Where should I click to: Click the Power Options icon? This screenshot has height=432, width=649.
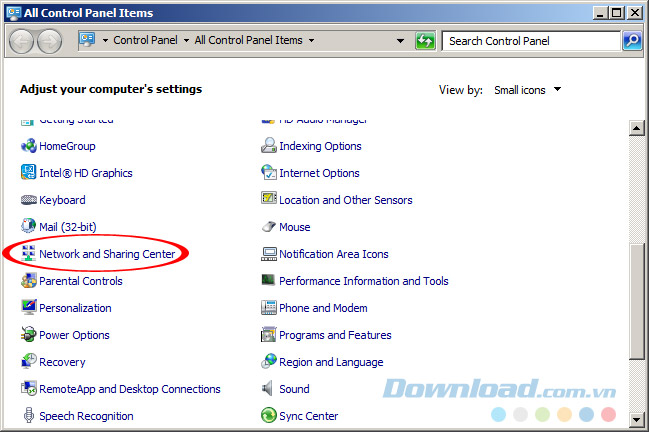click(x=29, y=334)
